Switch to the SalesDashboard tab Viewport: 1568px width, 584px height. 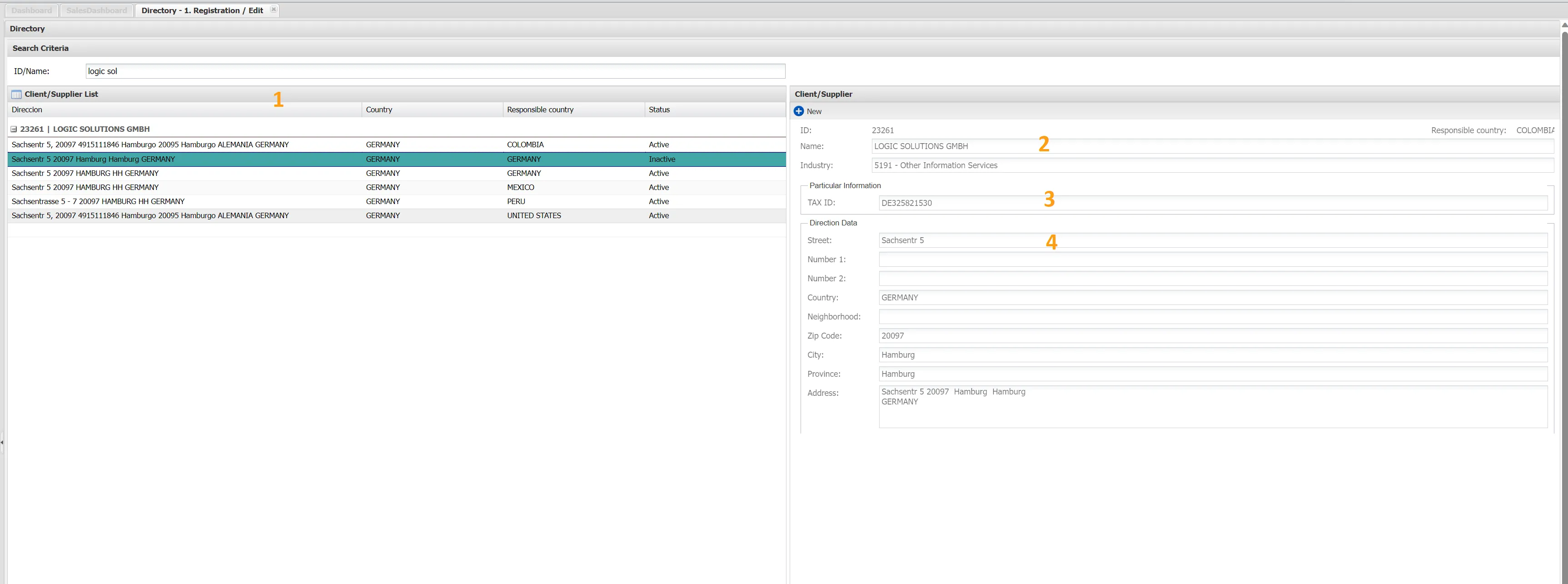click(x=97, y=10)
